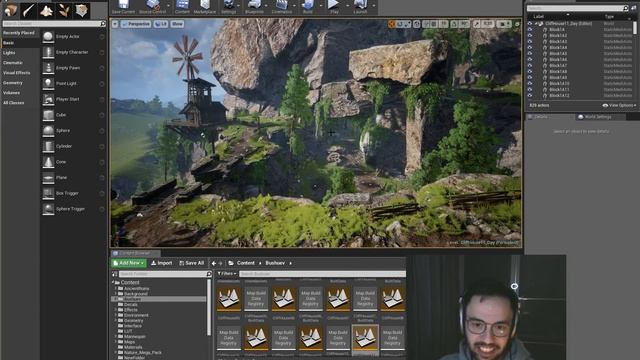640x360 pixels.
Task: Open the Settings toolbar button
Action: [229, 7]
